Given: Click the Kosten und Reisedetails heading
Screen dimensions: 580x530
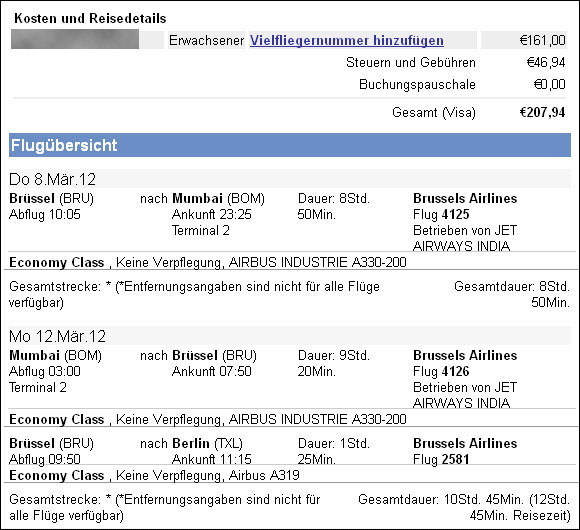Looking at the screenshot, I should tap(90, 18).
